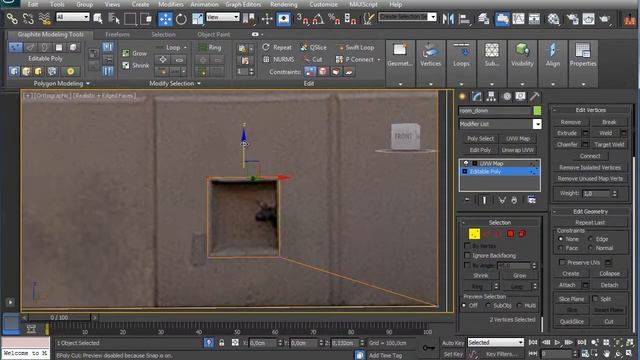Select Element sub-object level icon
The image size is (640, 360).
(x=522, y=233)
